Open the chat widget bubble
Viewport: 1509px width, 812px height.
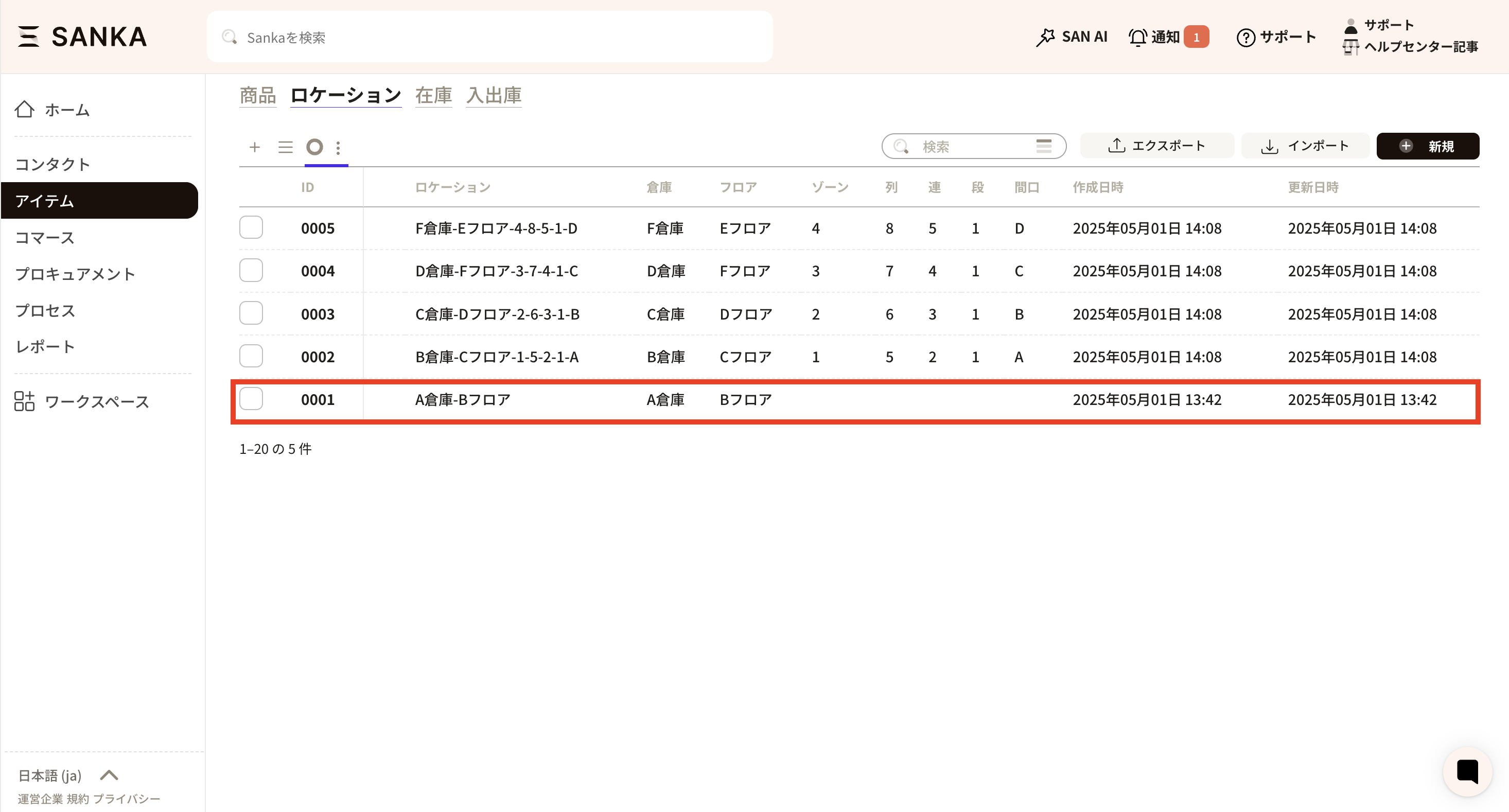(x=1467, y=771)
